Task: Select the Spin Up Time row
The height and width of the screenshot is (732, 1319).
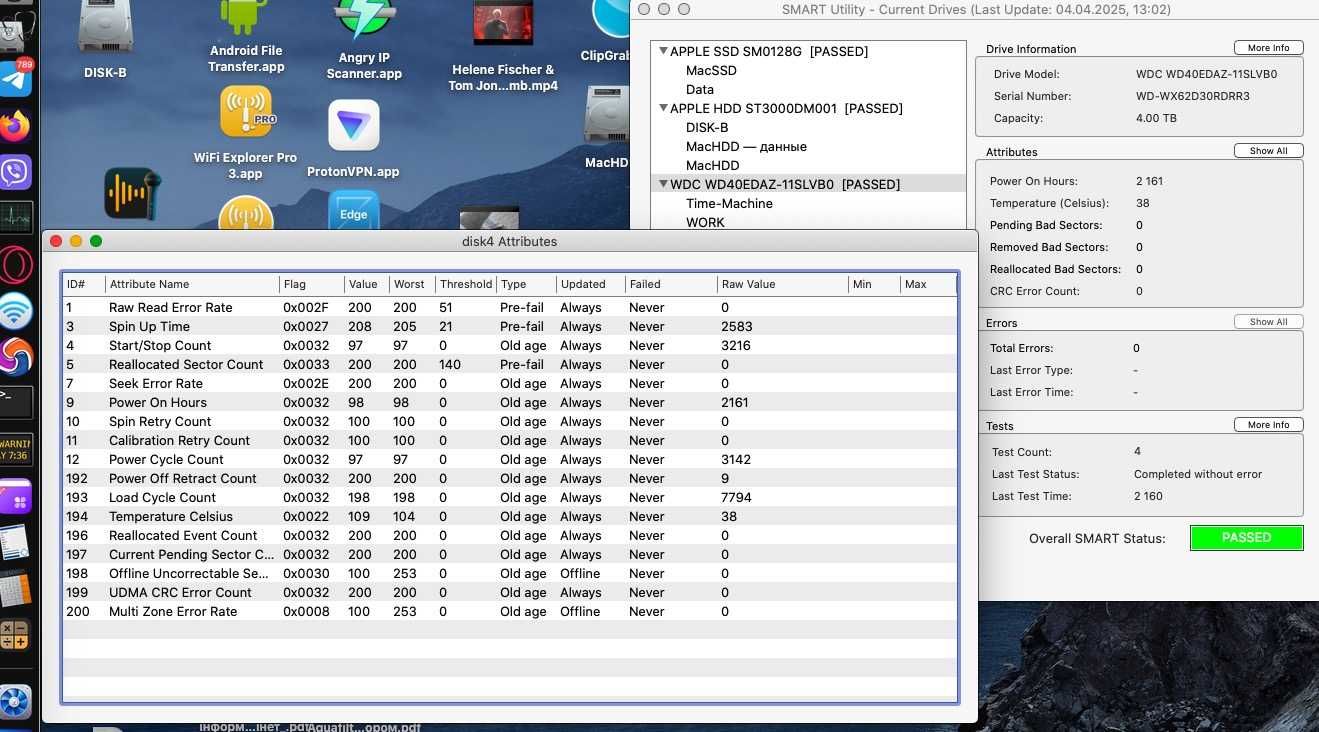Action: 510,326
